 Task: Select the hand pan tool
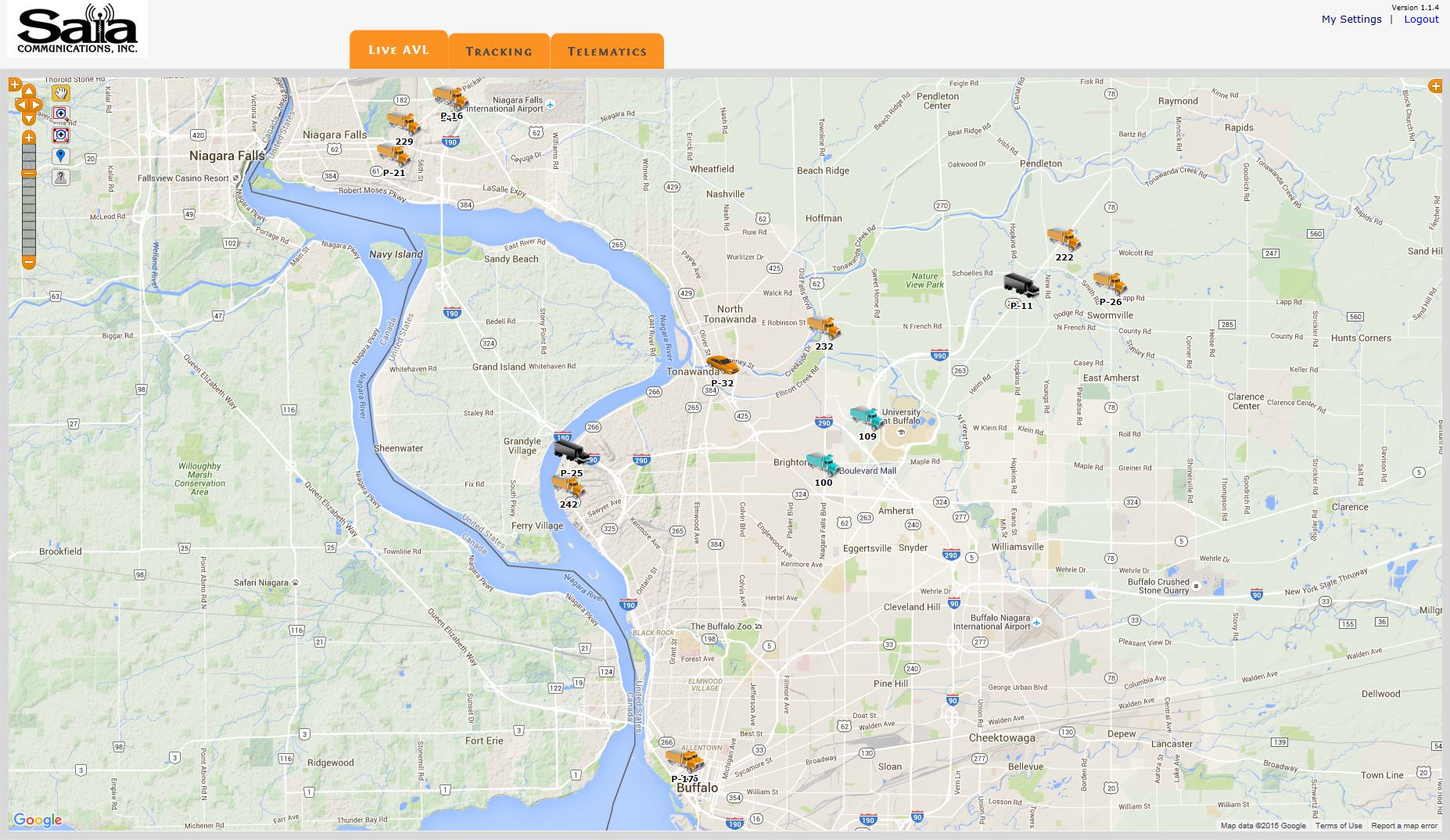coord(61,93)
